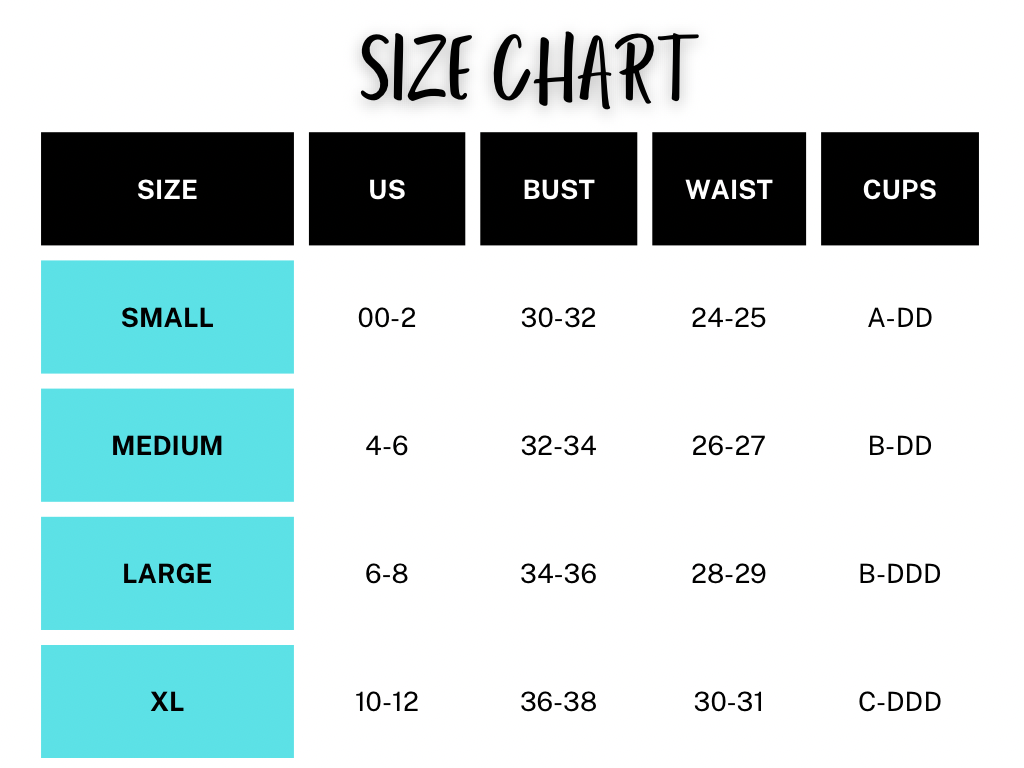Image resolution: width=1024 pixels, height=768 pixels.
Task: Click the WAIST column header
Action: click(x=729, y=189)
